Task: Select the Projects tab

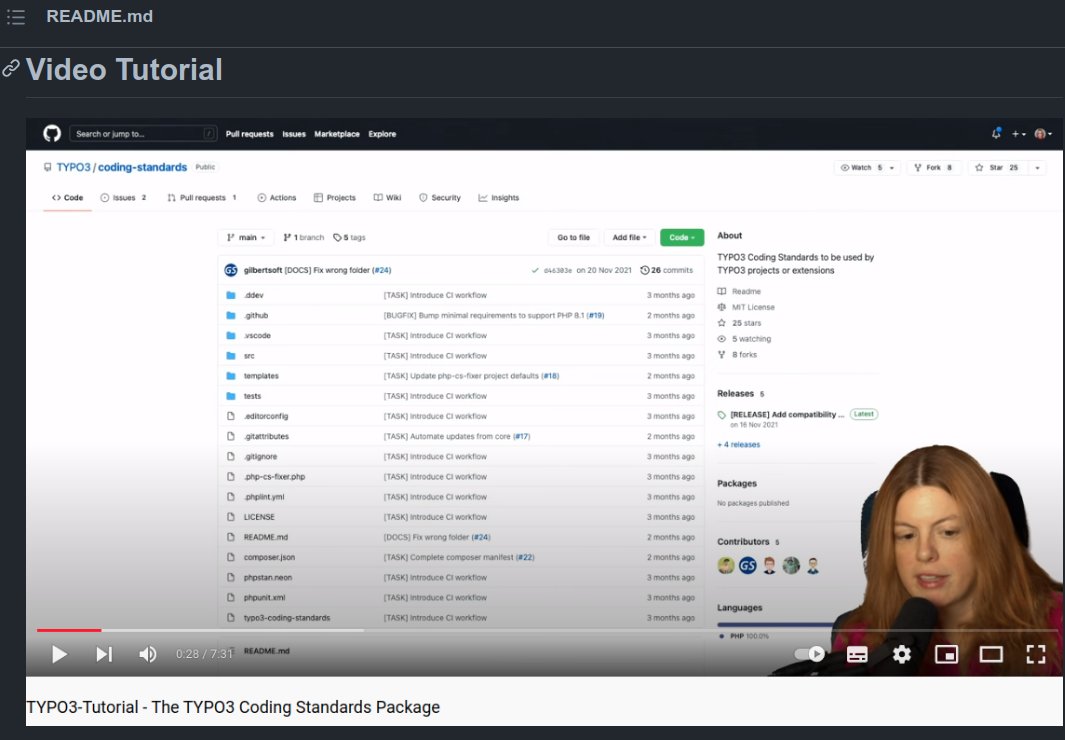Action: (x=335, y=198)
